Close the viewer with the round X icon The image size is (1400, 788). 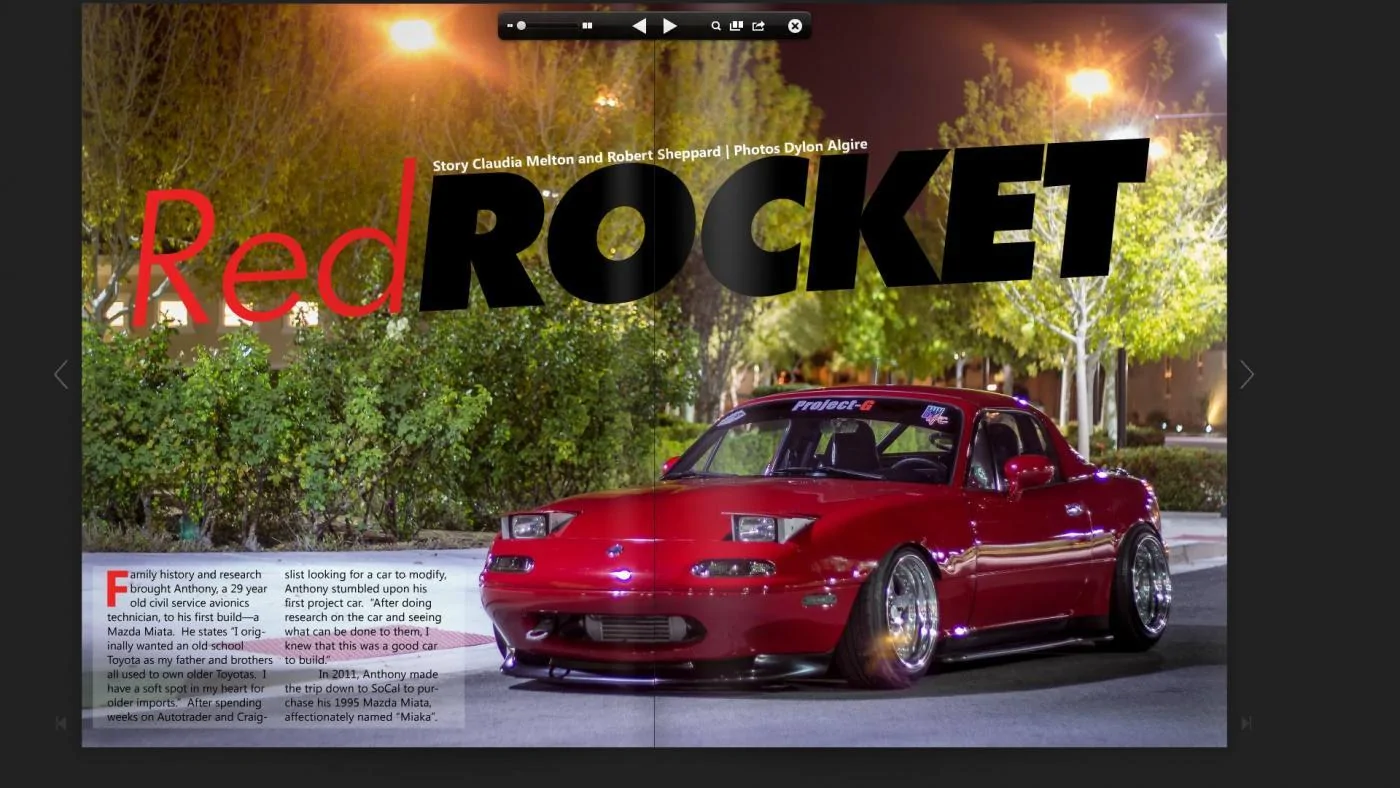click(x=795, y=26)
